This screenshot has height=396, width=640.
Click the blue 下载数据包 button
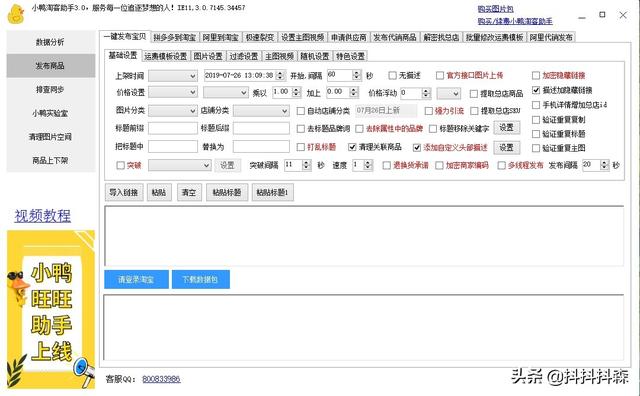(200, 279)
